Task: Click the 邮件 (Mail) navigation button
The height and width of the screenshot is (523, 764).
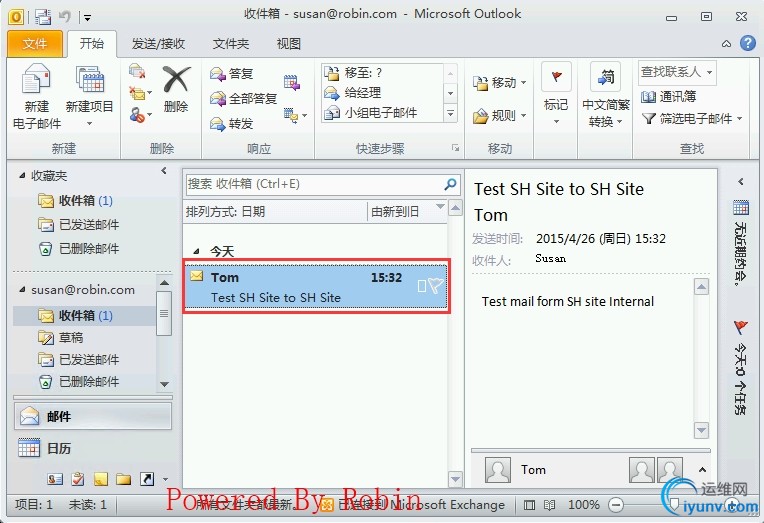Action: click(x=93, y=416)
